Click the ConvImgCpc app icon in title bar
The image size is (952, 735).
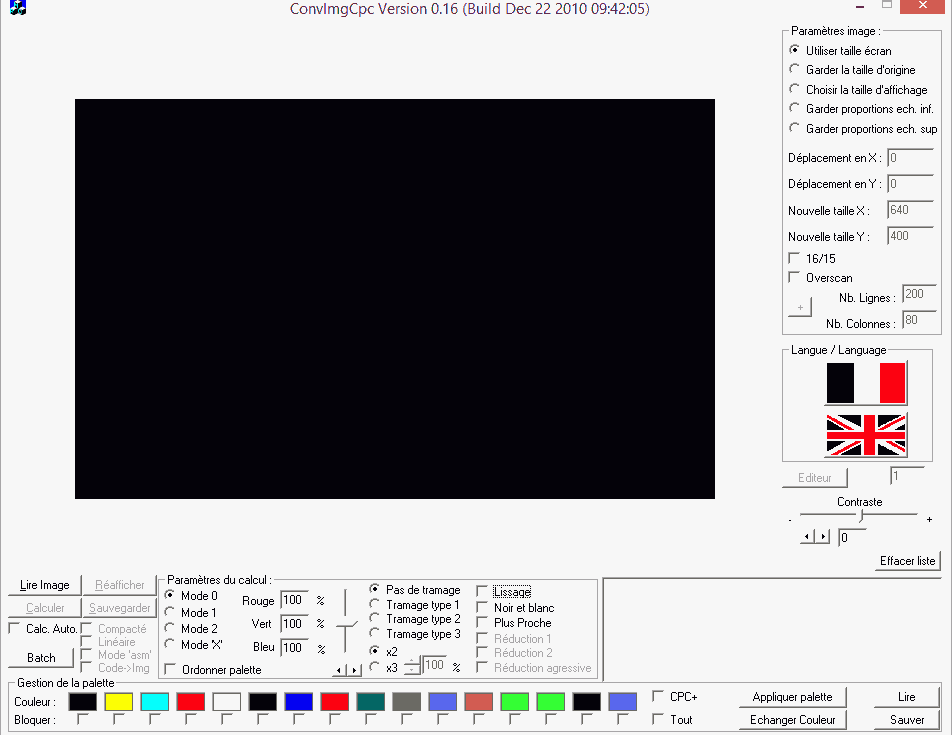pos(18,8)
